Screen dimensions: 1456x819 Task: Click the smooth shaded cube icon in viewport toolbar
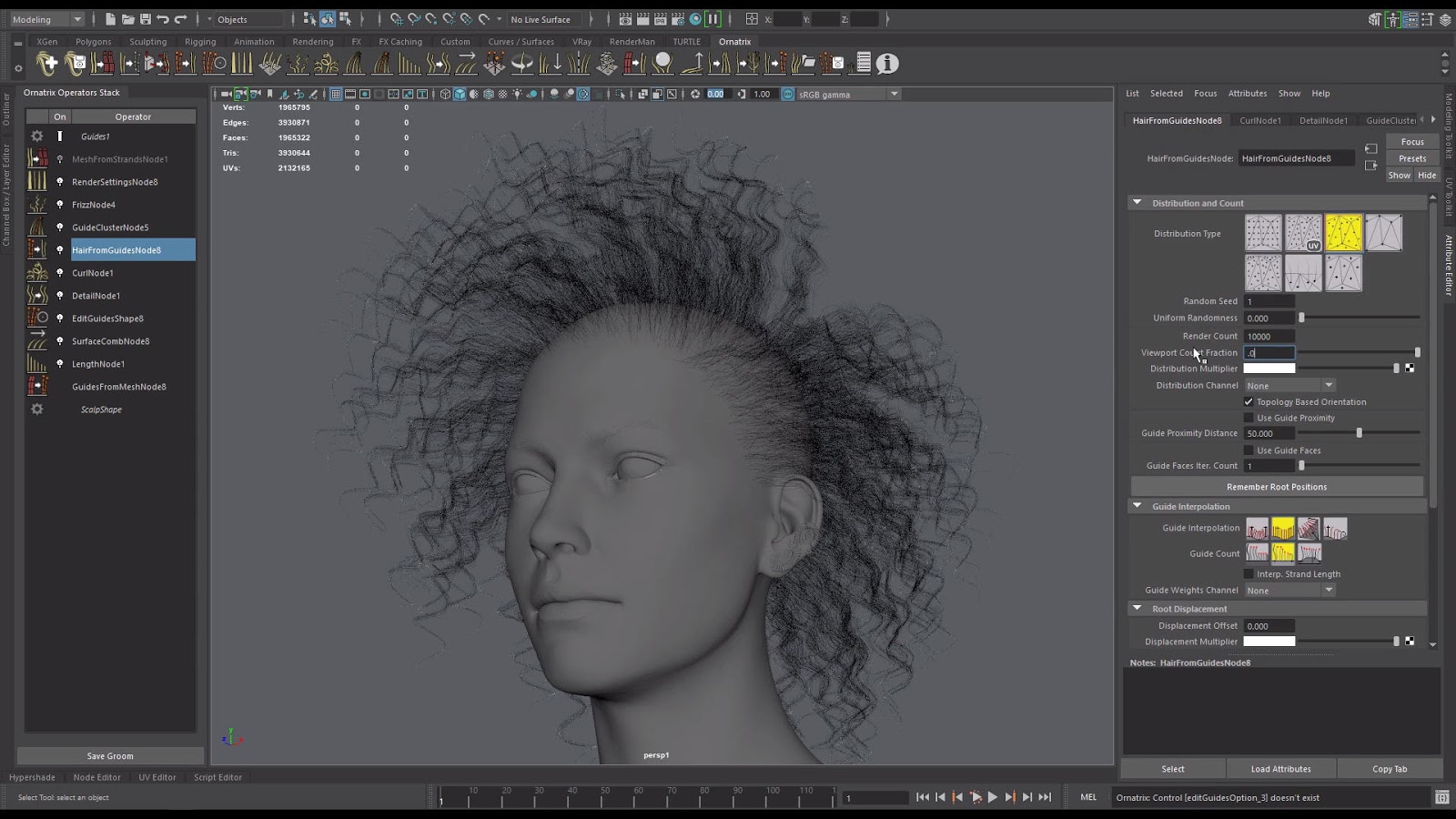coord(460,94)
